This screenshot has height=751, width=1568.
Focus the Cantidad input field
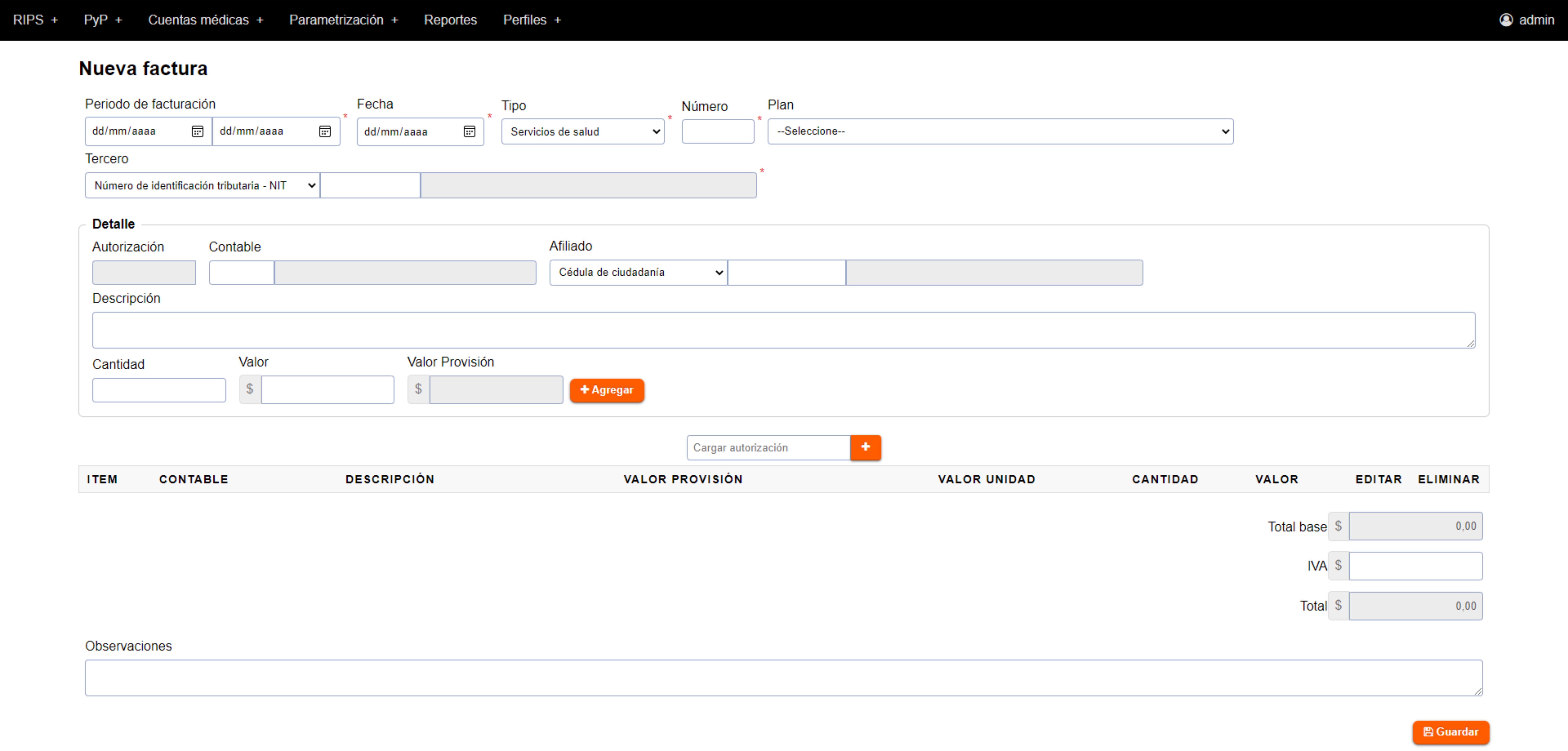159,390
